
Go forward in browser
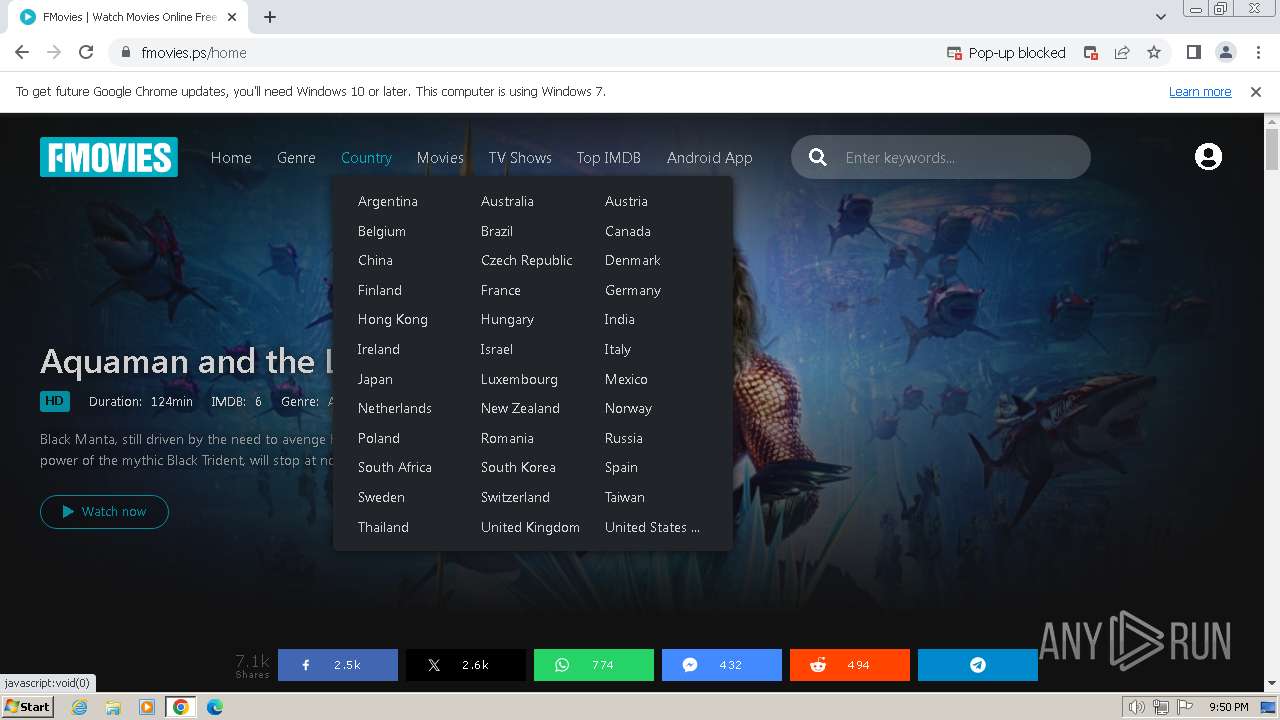click(x=54, y=53)
